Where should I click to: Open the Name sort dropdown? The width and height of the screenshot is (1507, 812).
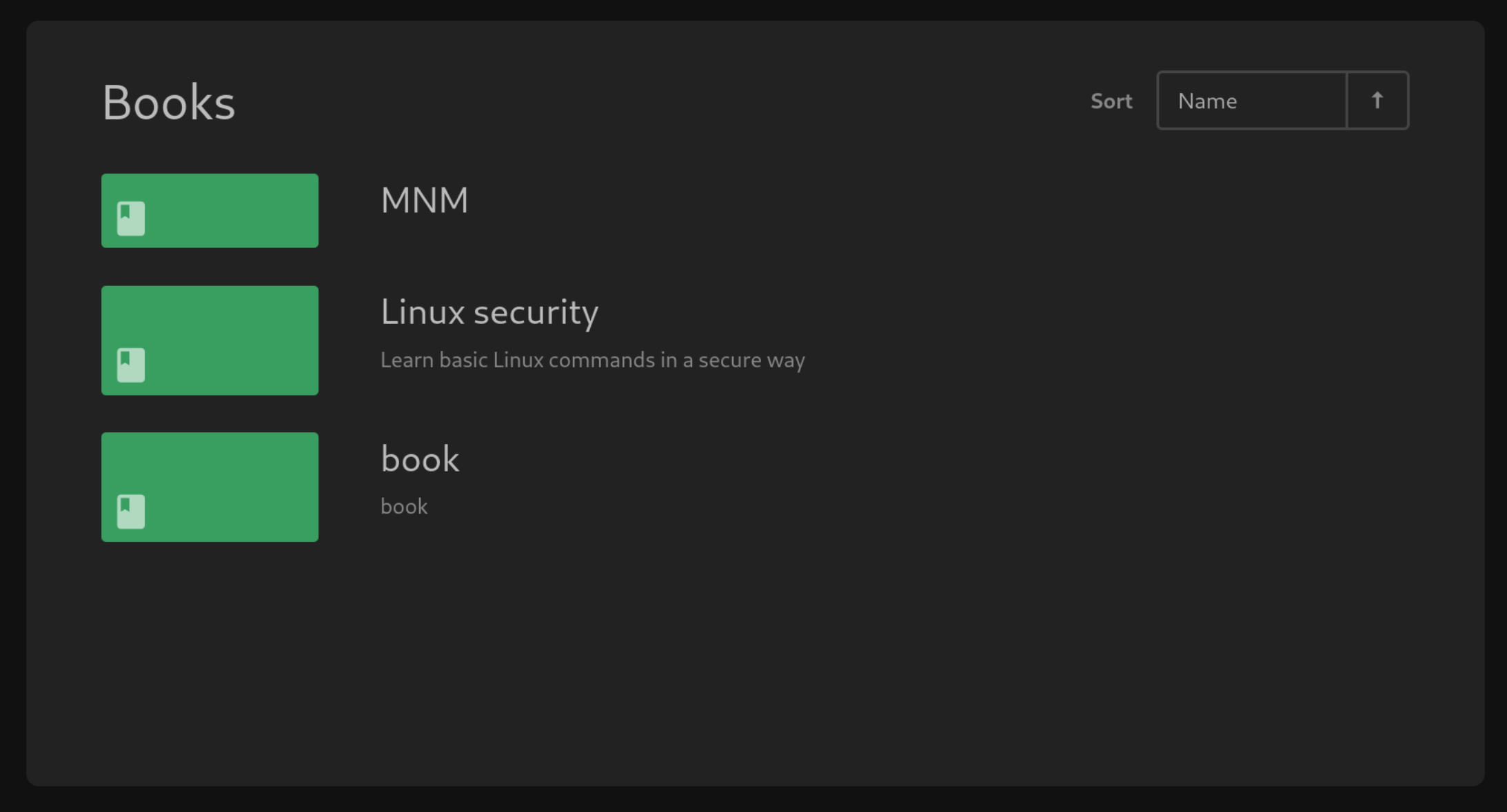pos(1251,101)
